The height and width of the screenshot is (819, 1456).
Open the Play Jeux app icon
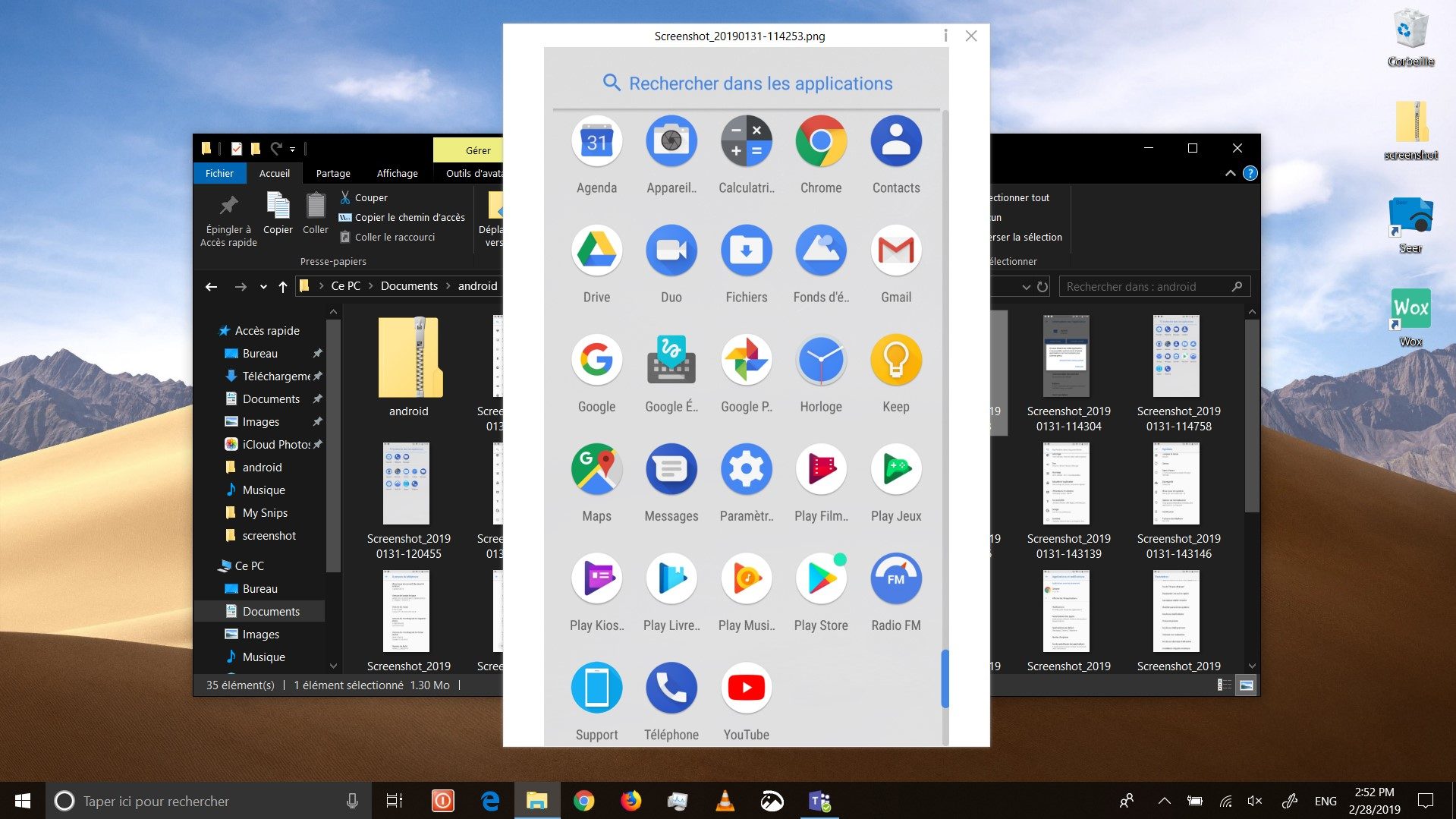(x=896, y=469)
